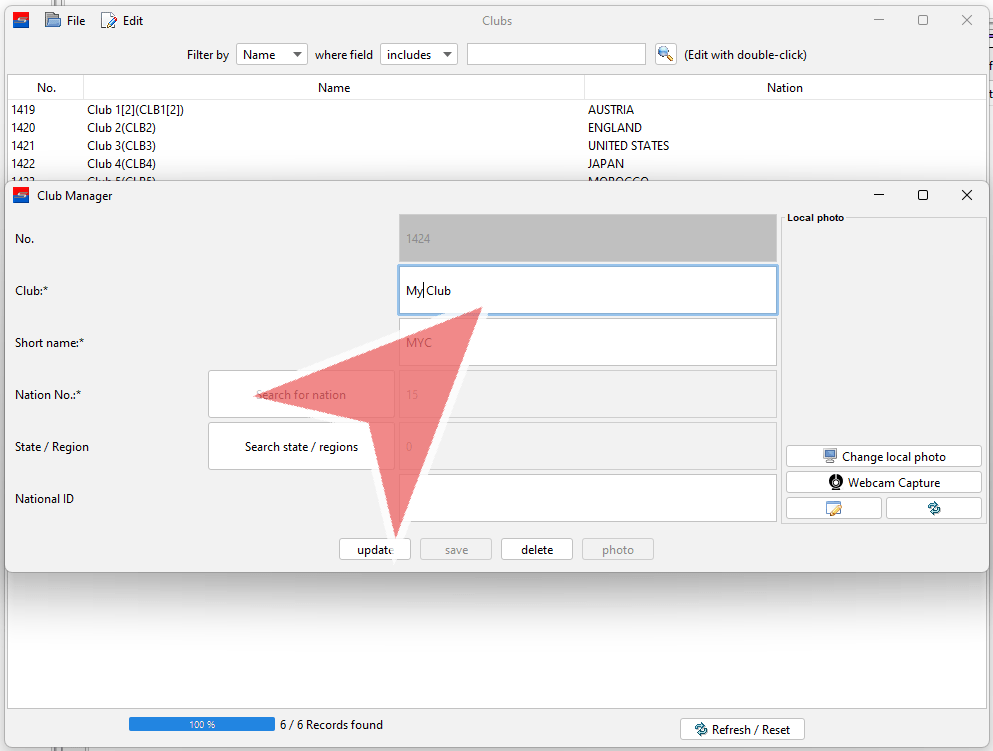Click the Clubs window app logo icon

point(21,20)
